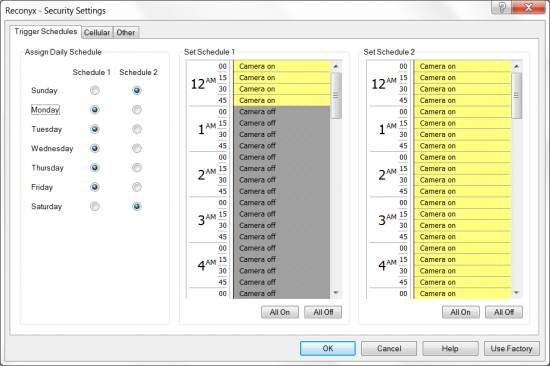550x366 pixels.
Task: Select Schedule 2 for Monday
Action: tap(137, 110)
